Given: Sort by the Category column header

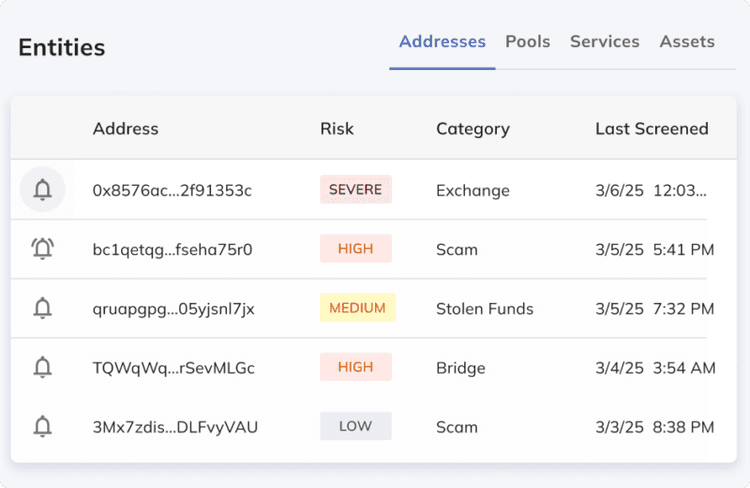Looking at the screenshot, I should (473, 129).
